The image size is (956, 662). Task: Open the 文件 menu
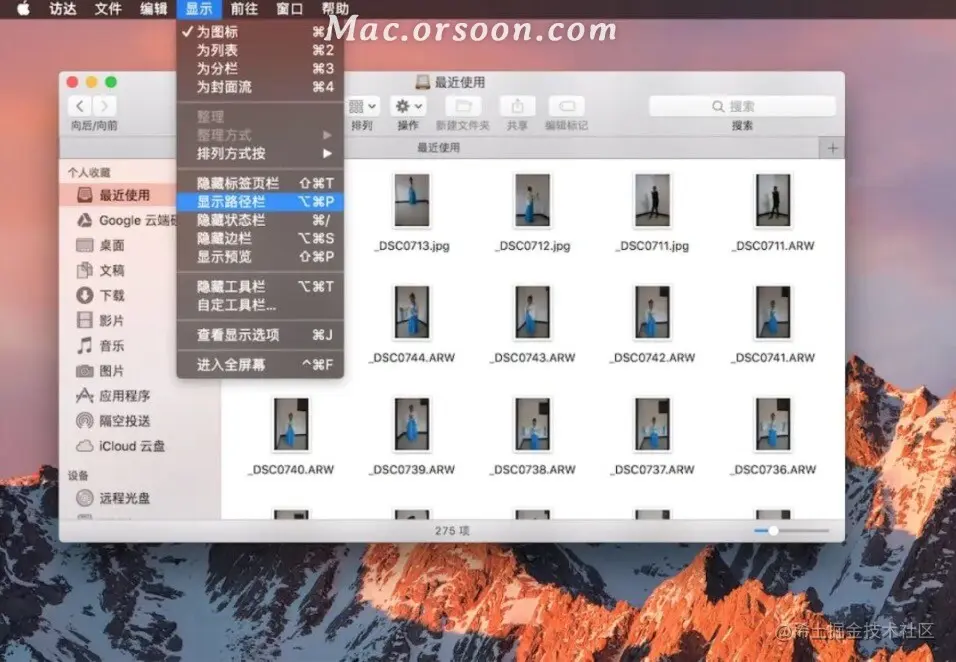click(x=108, y=9)
